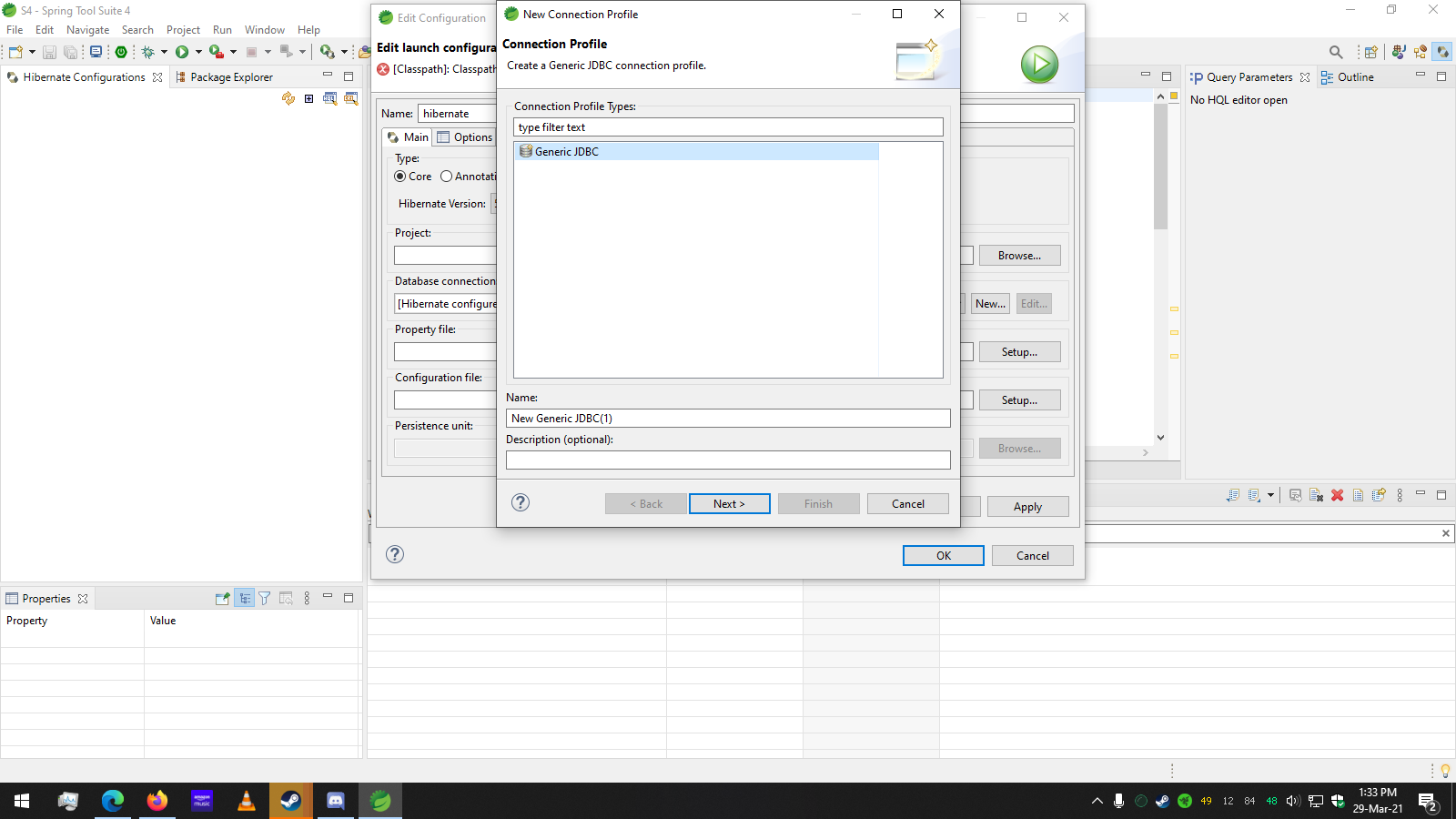Click the Setup... button for Property file
This screenshot has height=819, width=1456.
click(x=1019, y=352)
